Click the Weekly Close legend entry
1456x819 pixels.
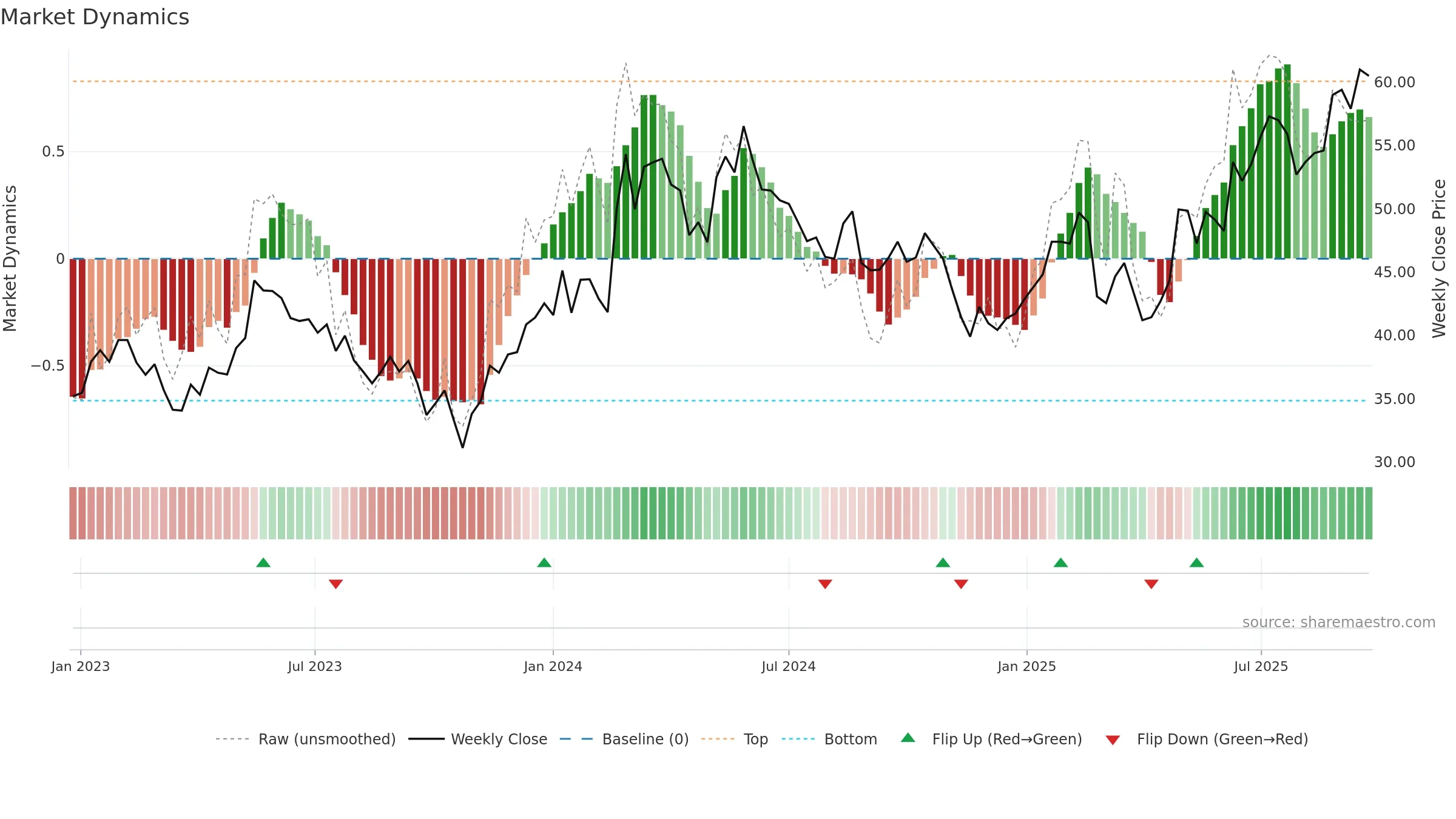[x=477, y=739]
